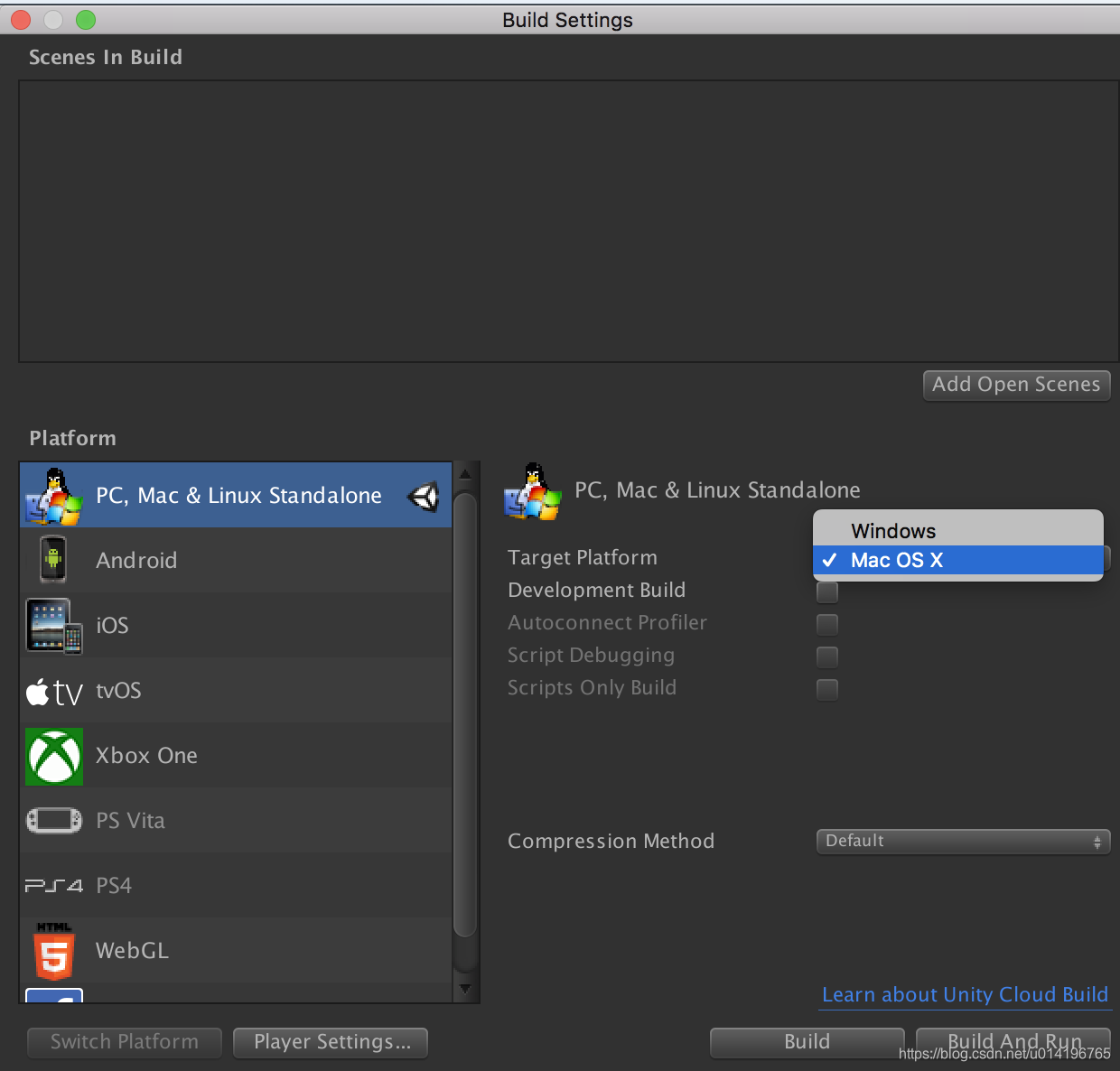Enable the Development Build checkbox

click(827, 592)
